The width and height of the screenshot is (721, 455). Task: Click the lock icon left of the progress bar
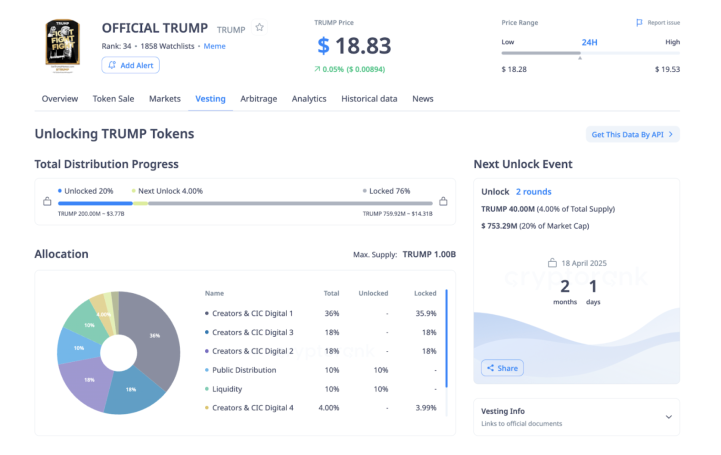point(47,201)
